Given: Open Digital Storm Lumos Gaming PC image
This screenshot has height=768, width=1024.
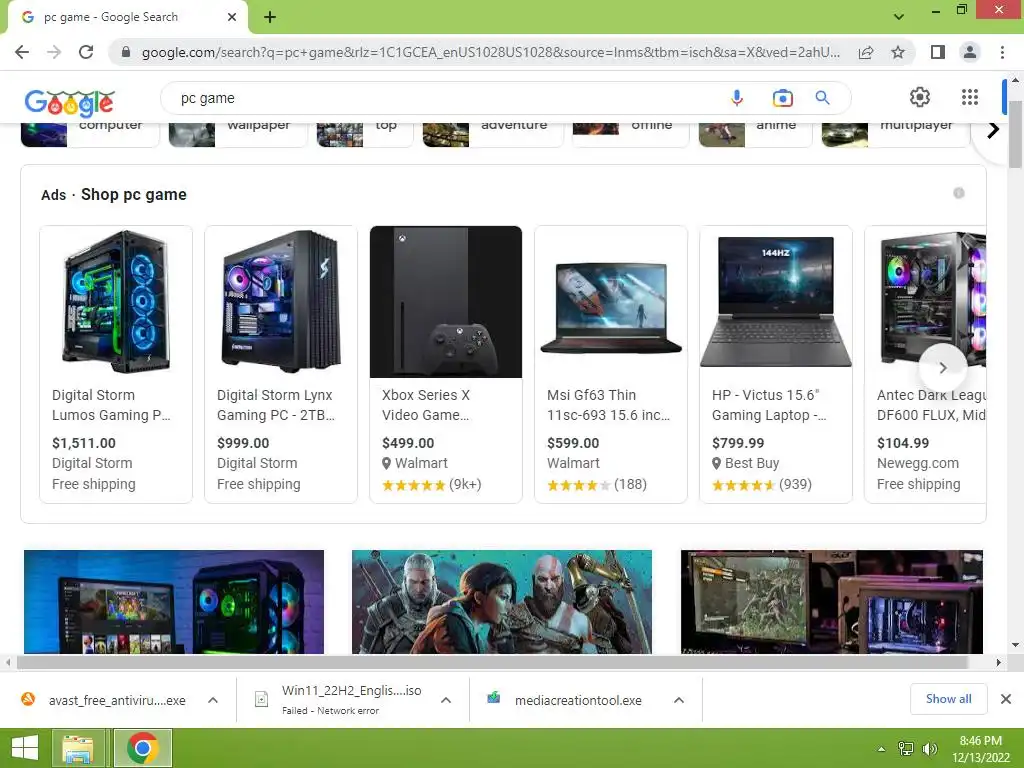Looking at the screenshot, I should [x=116, y=302].
